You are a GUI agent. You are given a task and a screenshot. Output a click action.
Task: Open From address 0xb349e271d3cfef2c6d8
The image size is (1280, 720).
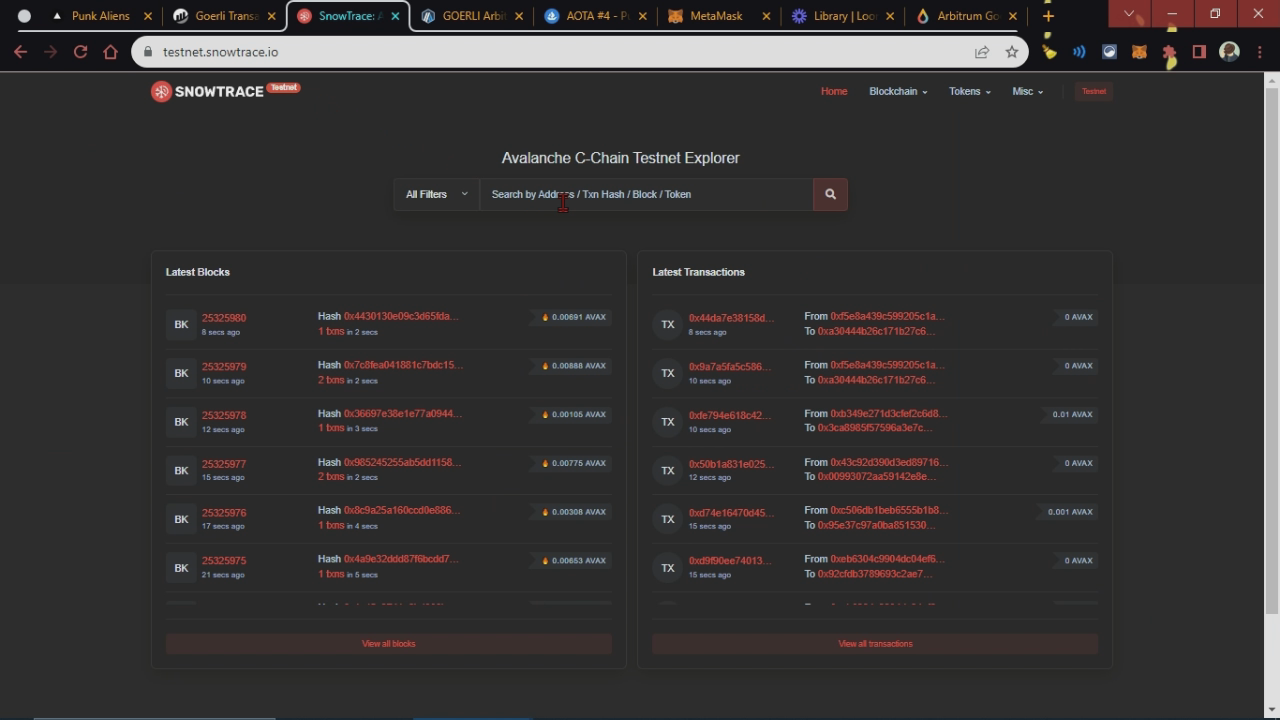coord(888,413)
